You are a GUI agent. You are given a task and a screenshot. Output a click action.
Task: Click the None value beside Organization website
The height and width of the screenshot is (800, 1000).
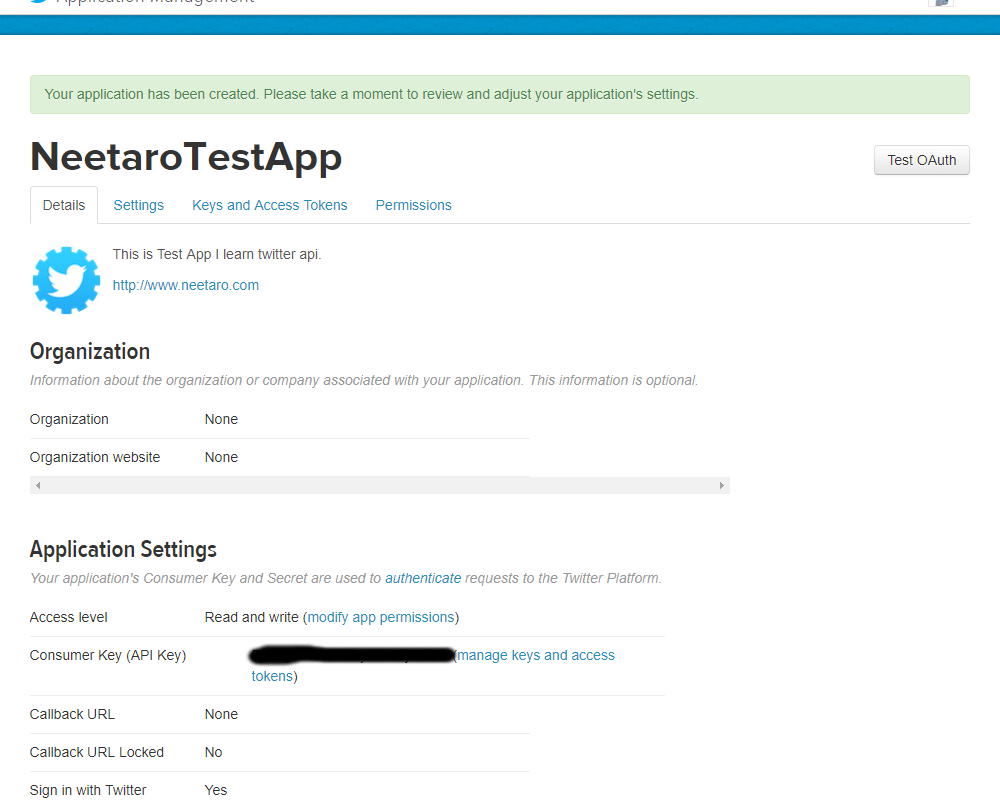(221, 457)
